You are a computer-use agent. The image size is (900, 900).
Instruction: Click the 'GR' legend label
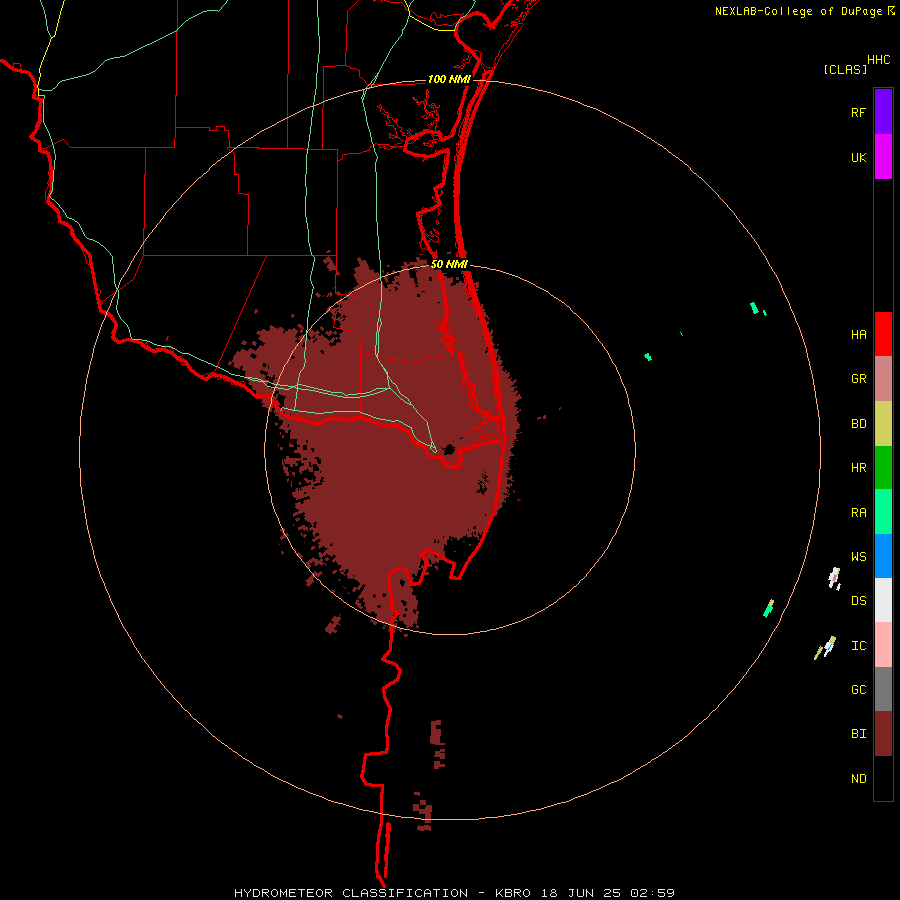[858, 379]
